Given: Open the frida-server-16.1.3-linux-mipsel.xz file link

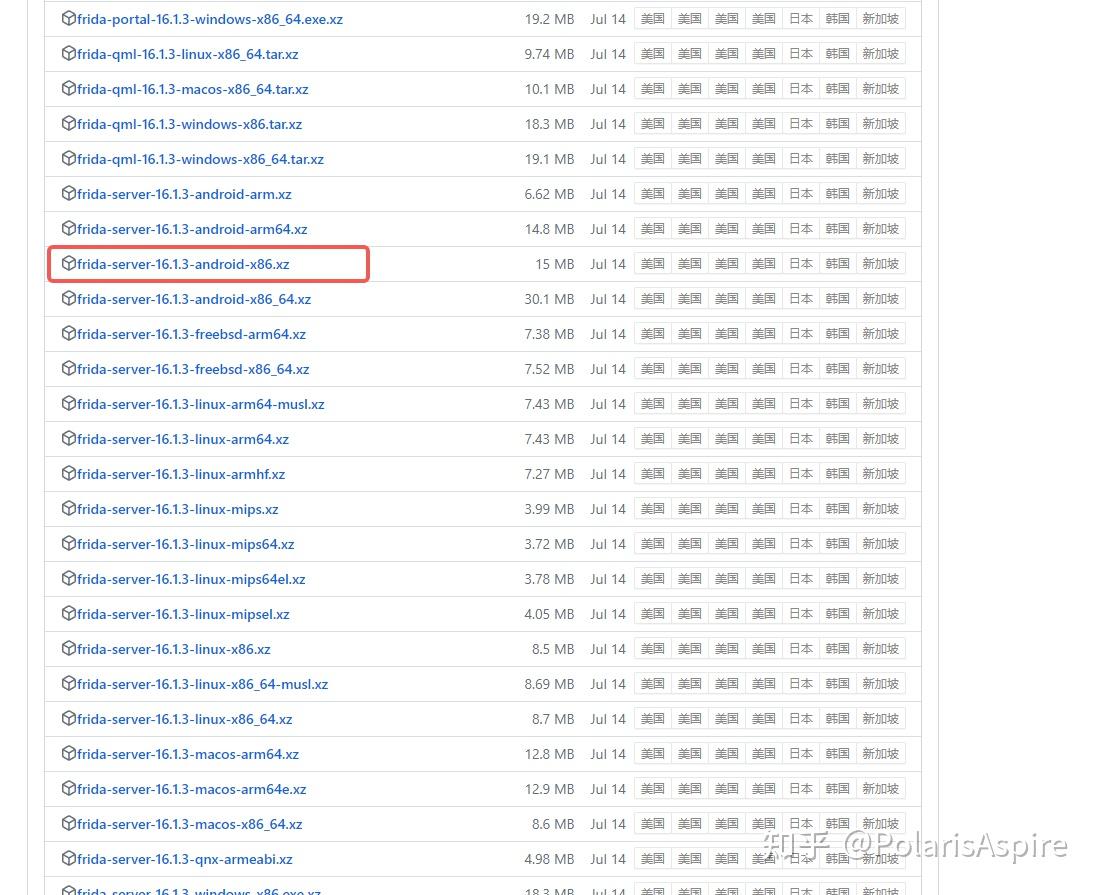Looking at the screenshot, I should tap(183, 614).
